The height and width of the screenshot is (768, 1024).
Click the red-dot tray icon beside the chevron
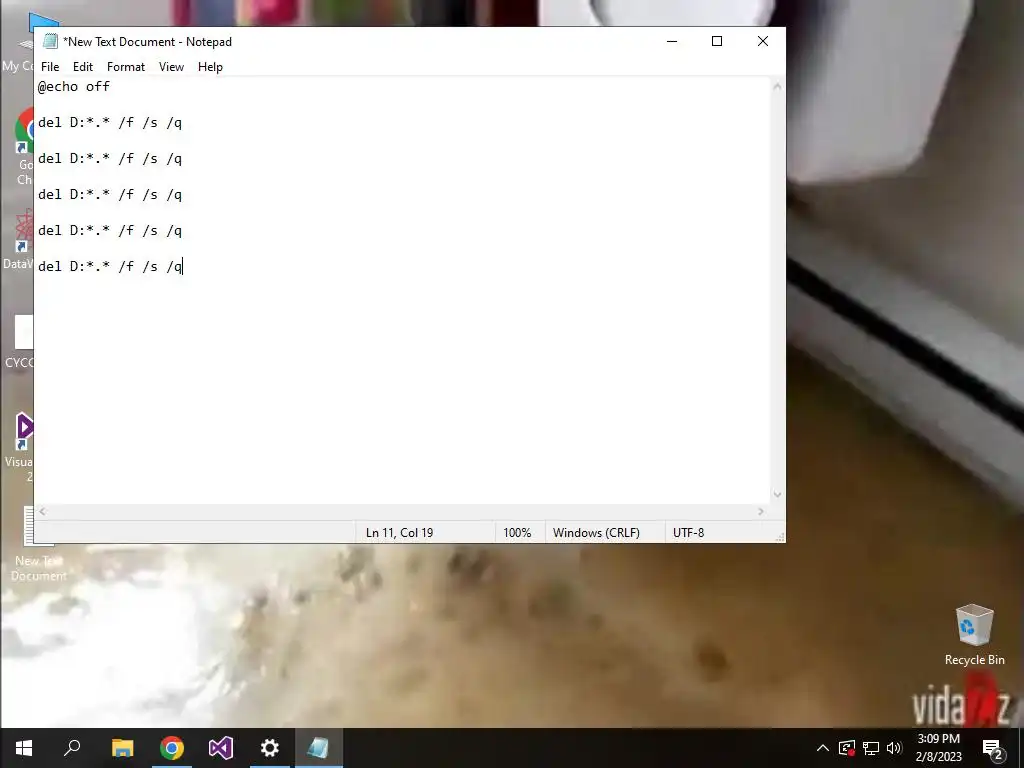(847, 748)
